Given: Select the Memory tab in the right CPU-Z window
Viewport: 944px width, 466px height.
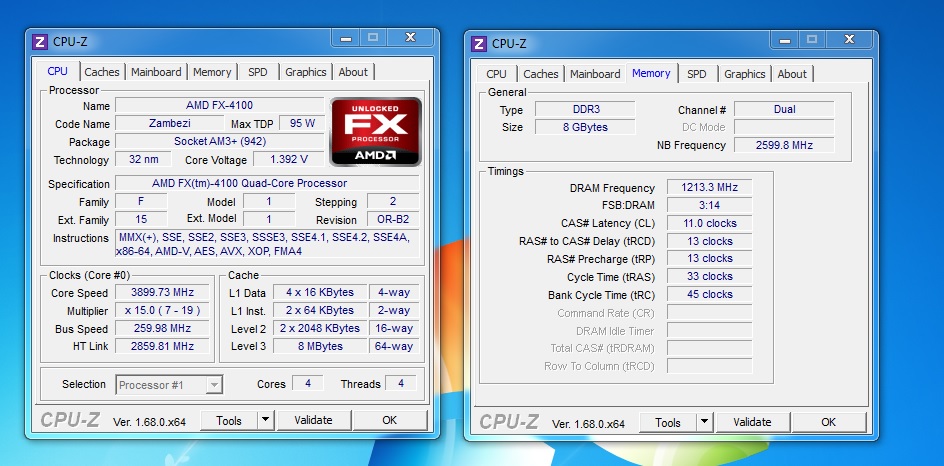Looking at the screenshot, I should 651,73.
